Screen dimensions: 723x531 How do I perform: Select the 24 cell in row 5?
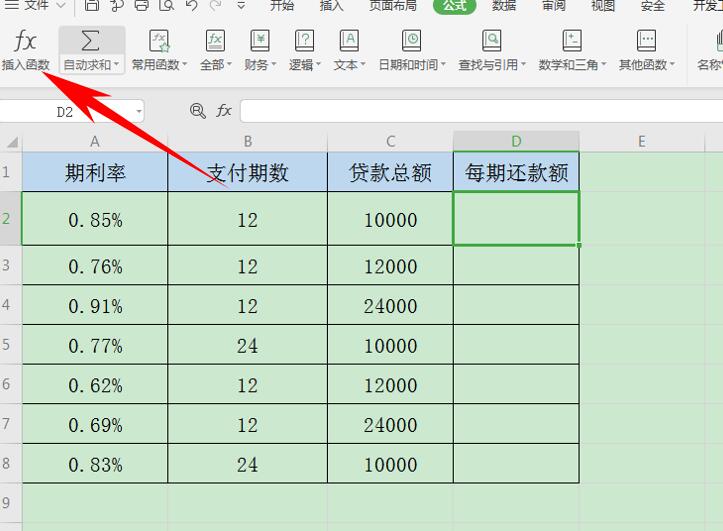248,345
